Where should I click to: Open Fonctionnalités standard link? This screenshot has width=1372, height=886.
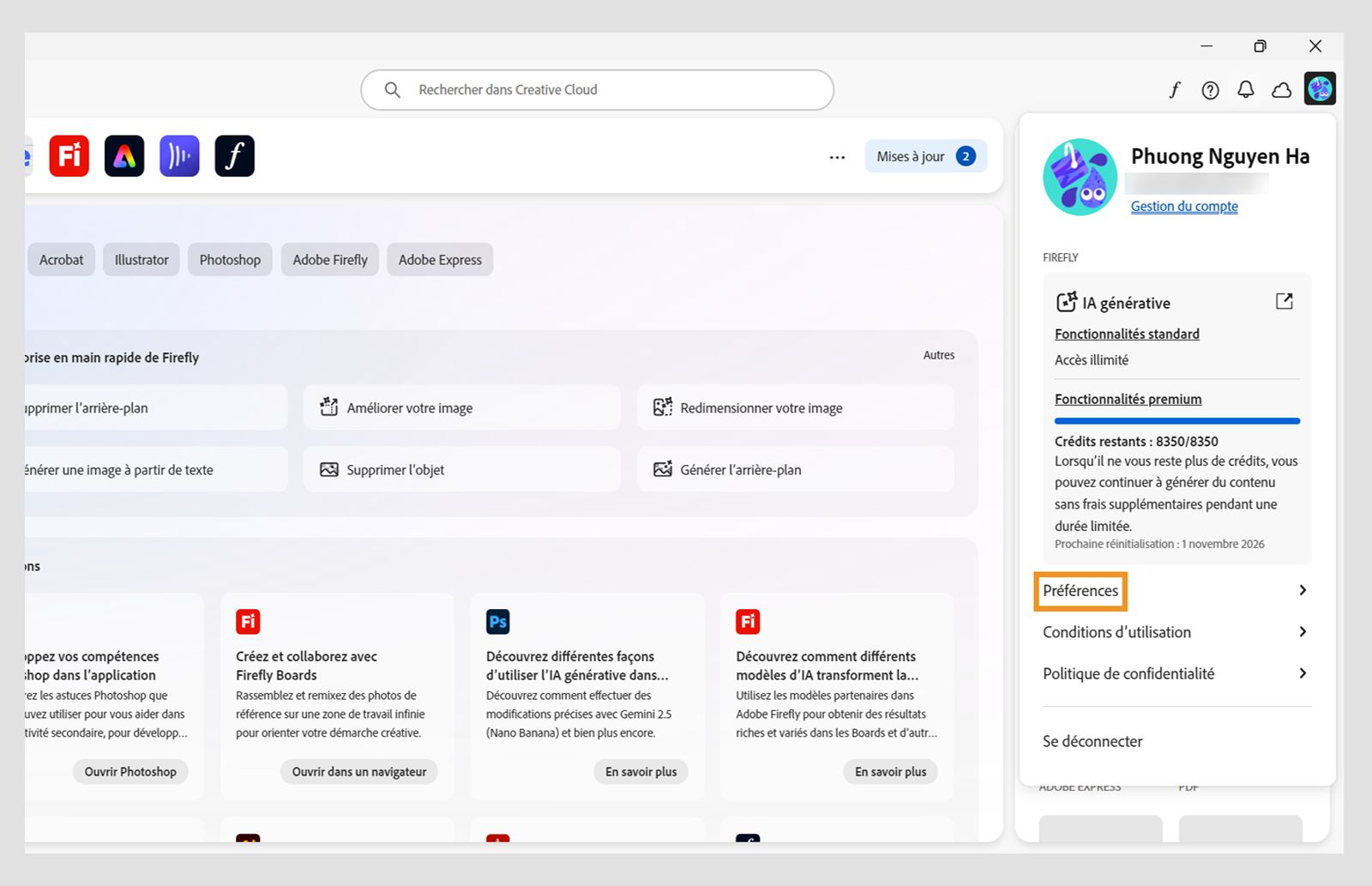[1127, 334]
